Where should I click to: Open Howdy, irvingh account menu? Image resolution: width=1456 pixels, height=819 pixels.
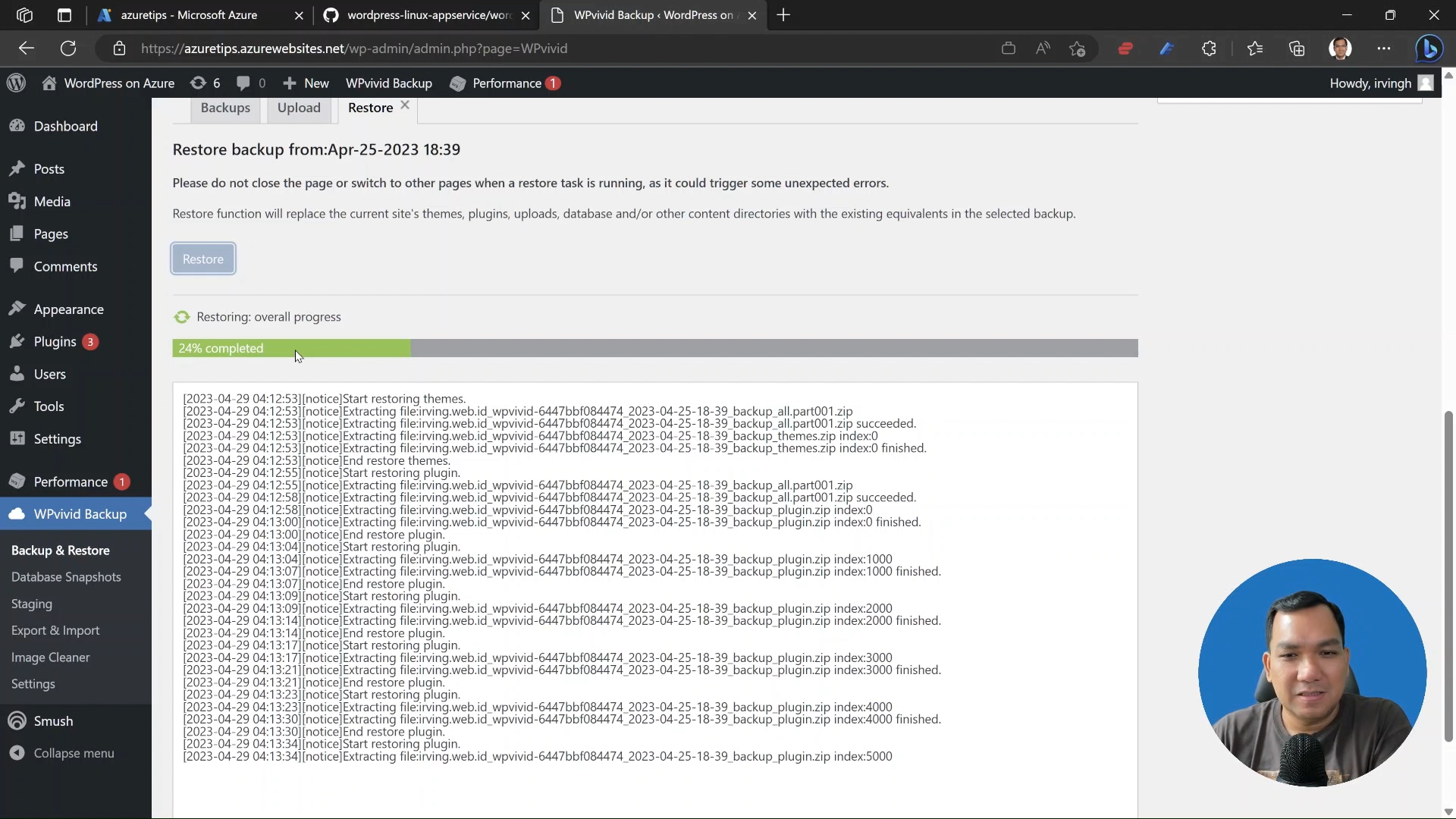(x=1381, y=83)
